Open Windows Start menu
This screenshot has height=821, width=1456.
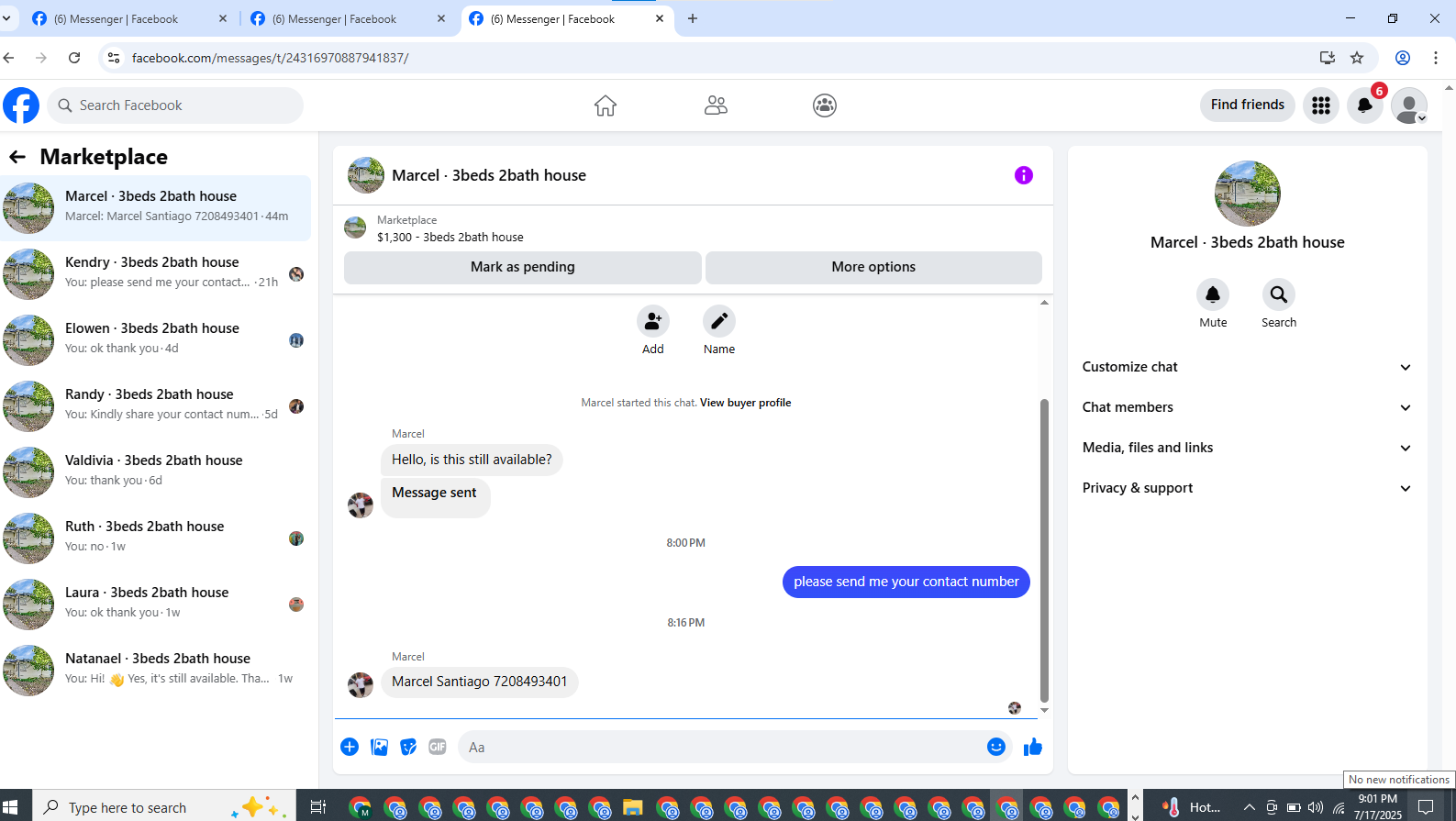tap(10, 807)
